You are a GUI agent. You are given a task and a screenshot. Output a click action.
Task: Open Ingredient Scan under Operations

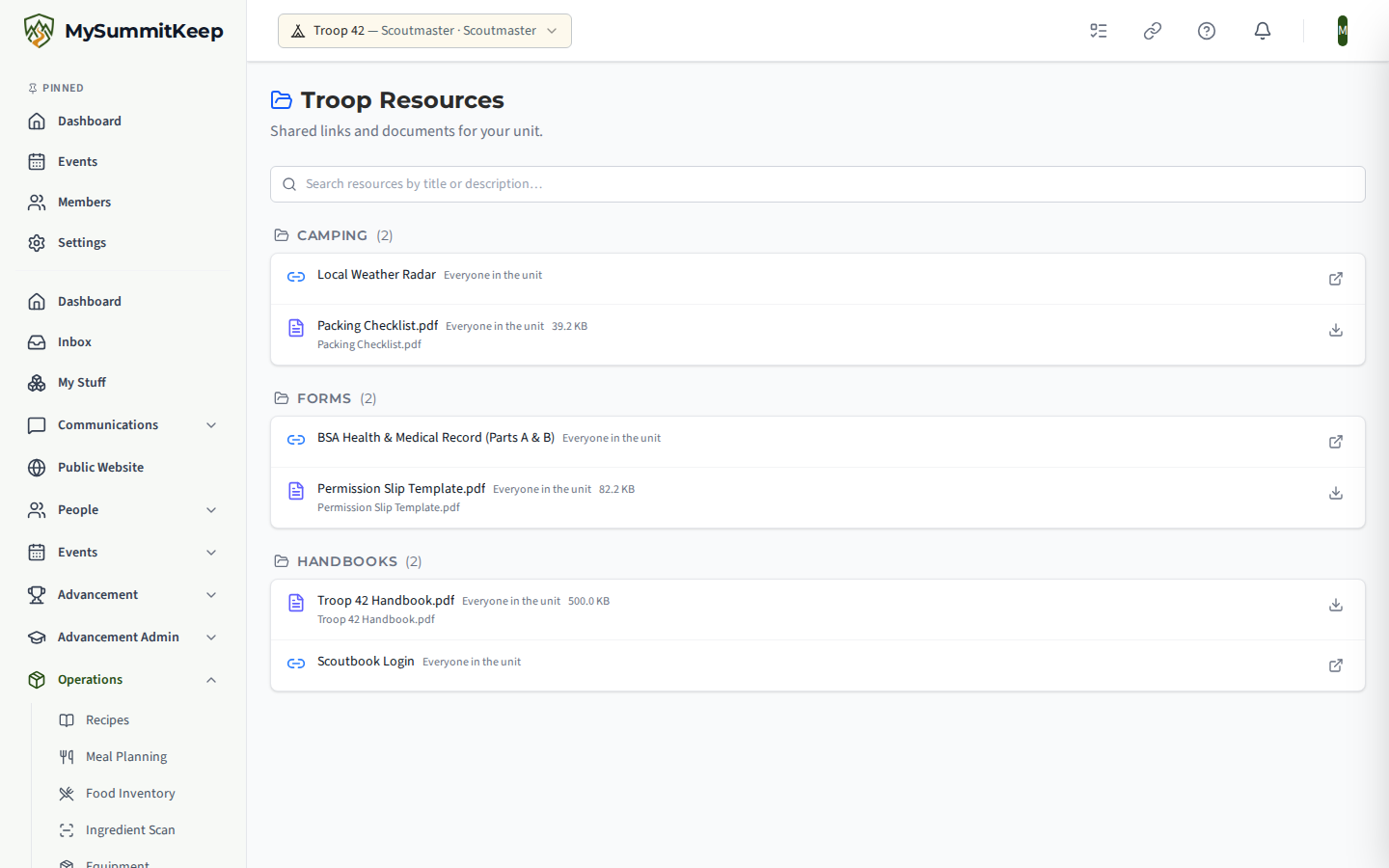pos(139,830)
